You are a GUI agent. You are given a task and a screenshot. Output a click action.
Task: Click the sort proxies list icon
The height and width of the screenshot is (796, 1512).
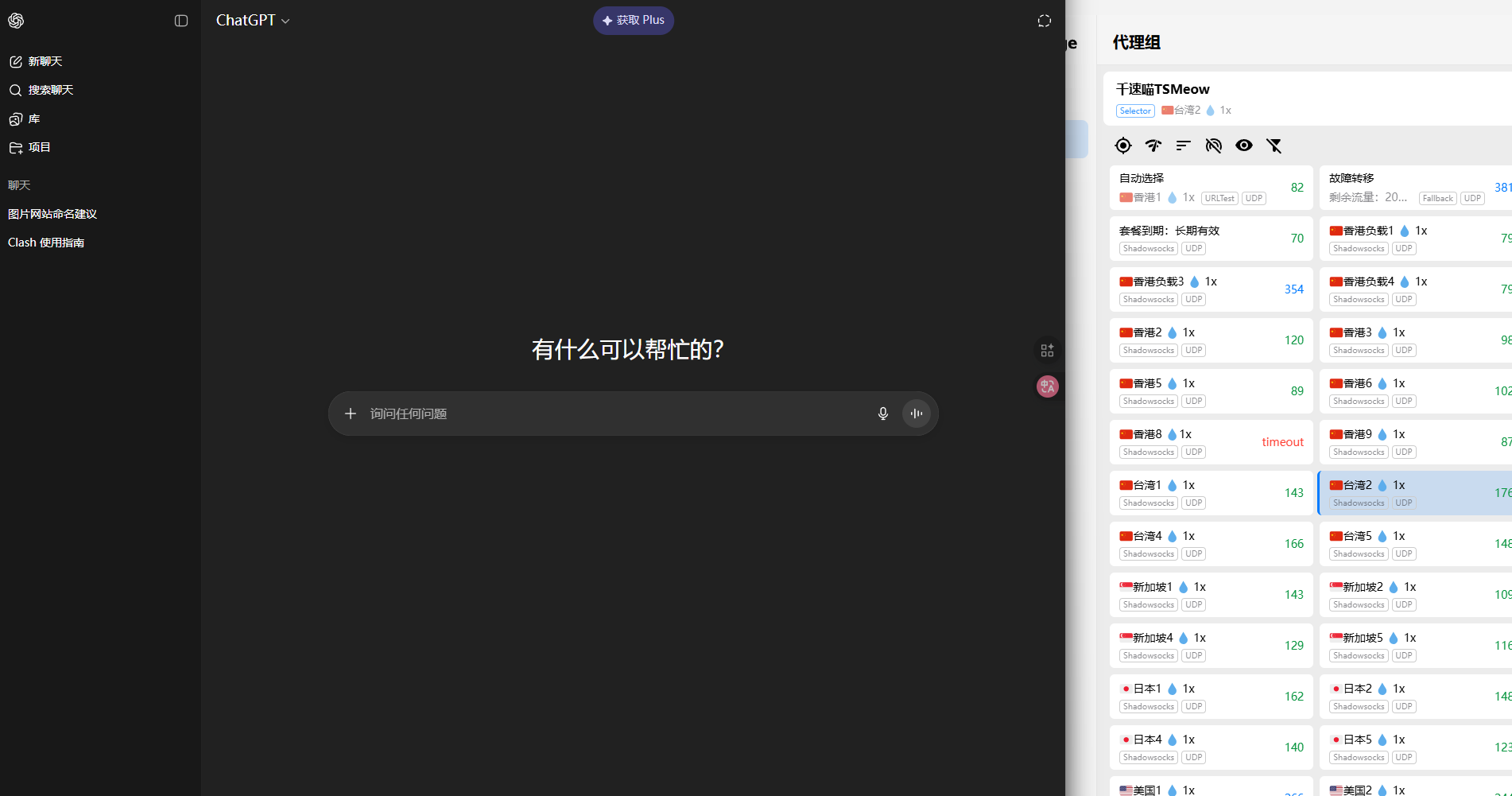[x=1183, y=146]
